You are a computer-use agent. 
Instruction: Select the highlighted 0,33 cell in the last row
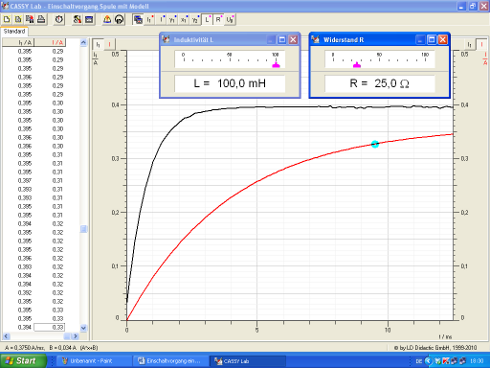point(49,327)
